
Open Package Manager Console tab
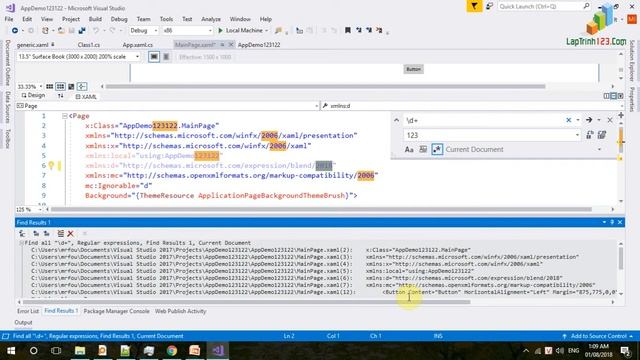pos(116,311)
